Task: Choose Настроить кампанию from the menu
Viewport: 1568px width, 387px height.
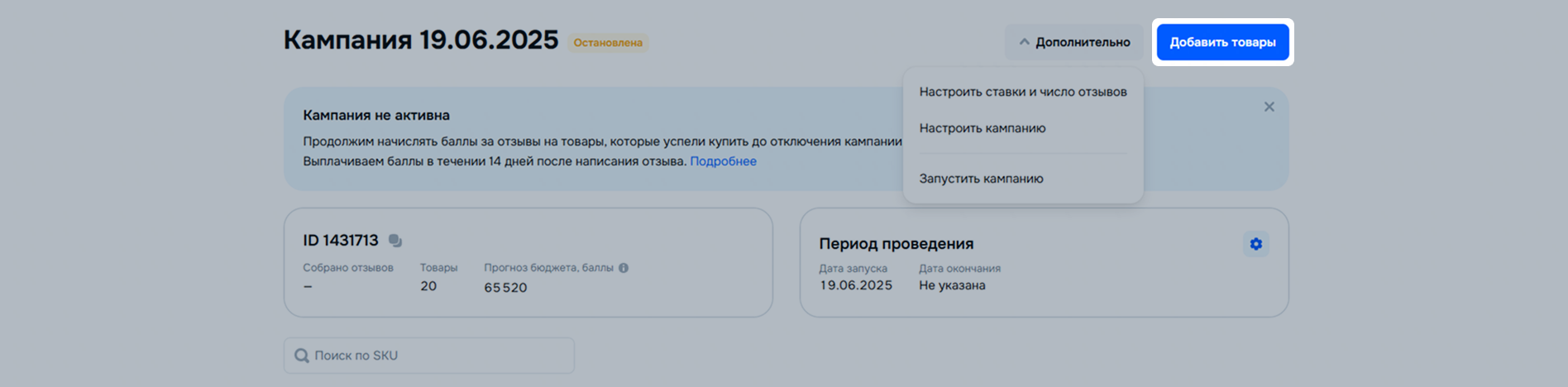Action: (982, 128)
